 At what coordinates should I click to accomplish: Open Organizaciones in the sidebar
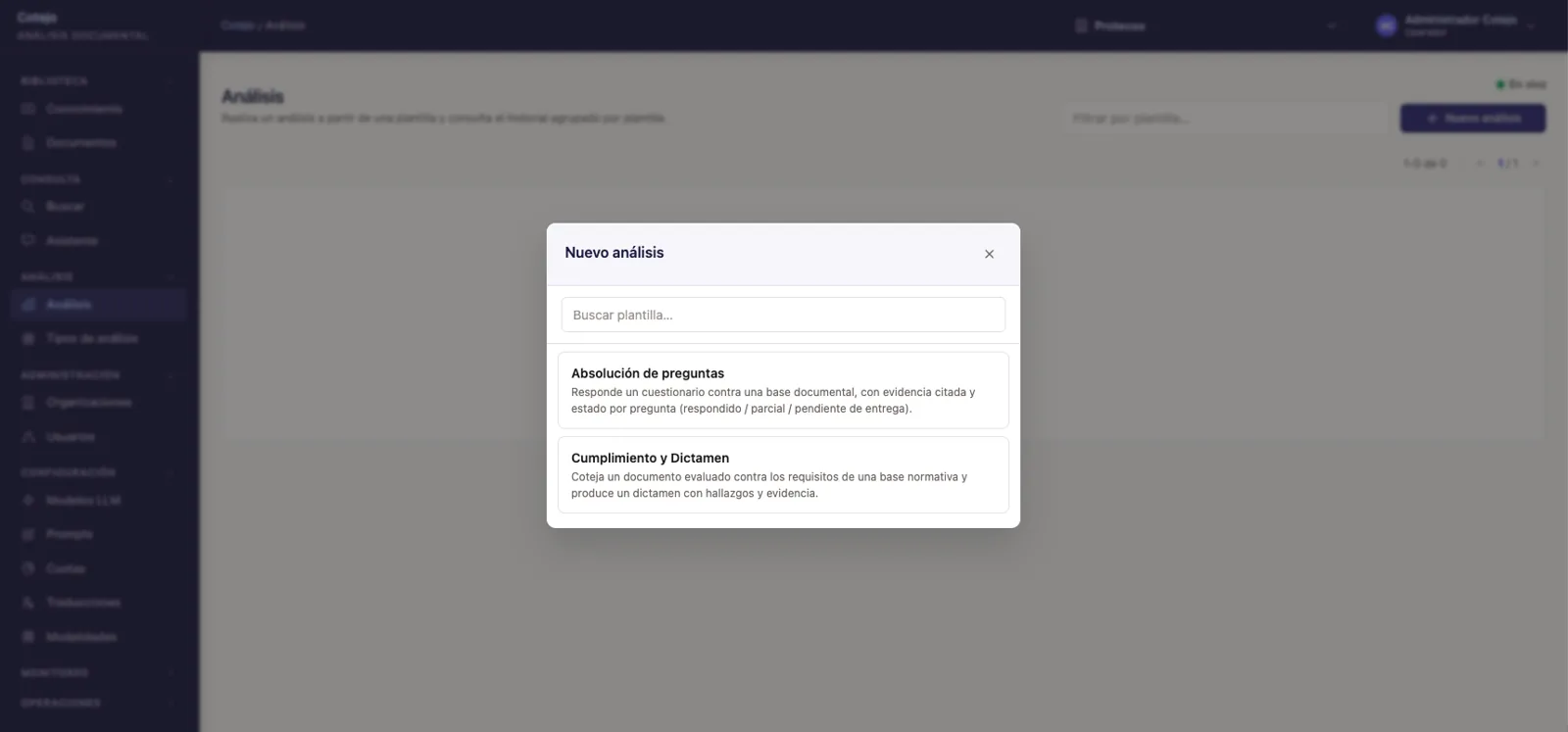click(x=98, y=403)
